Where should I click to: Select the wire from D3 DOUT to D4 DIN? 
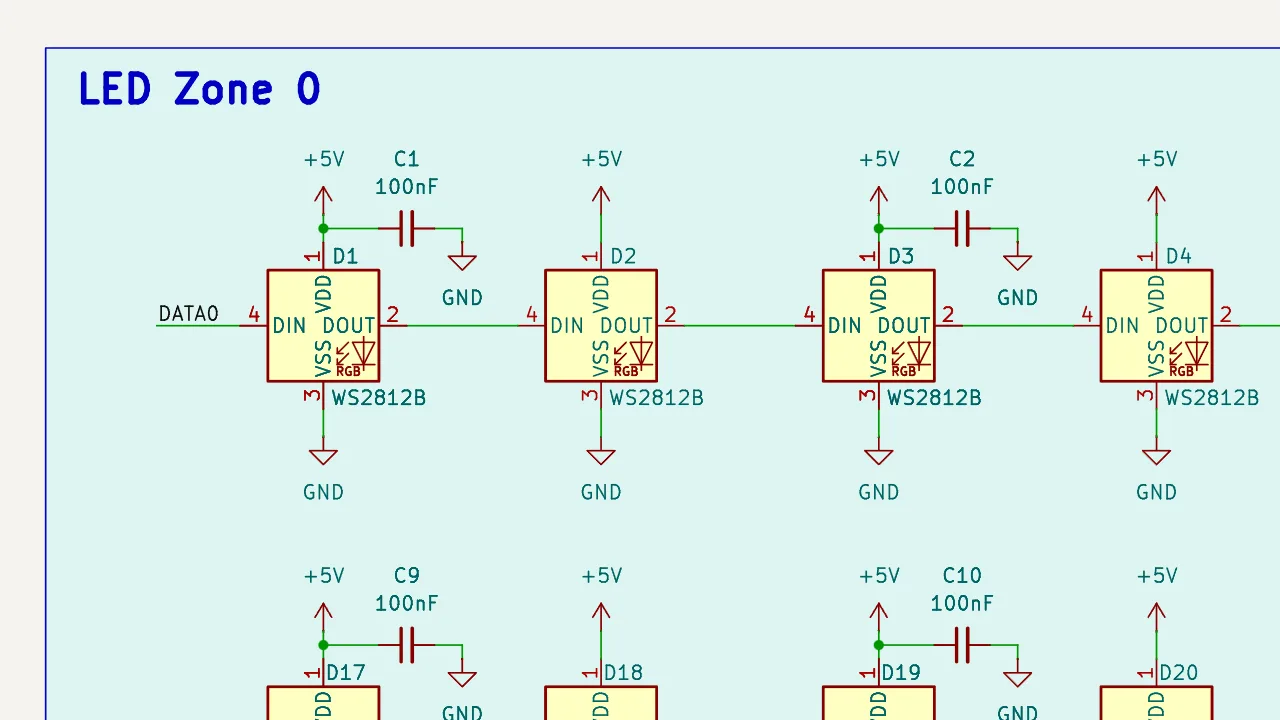pyautogui.click(x=1018, y=326)
